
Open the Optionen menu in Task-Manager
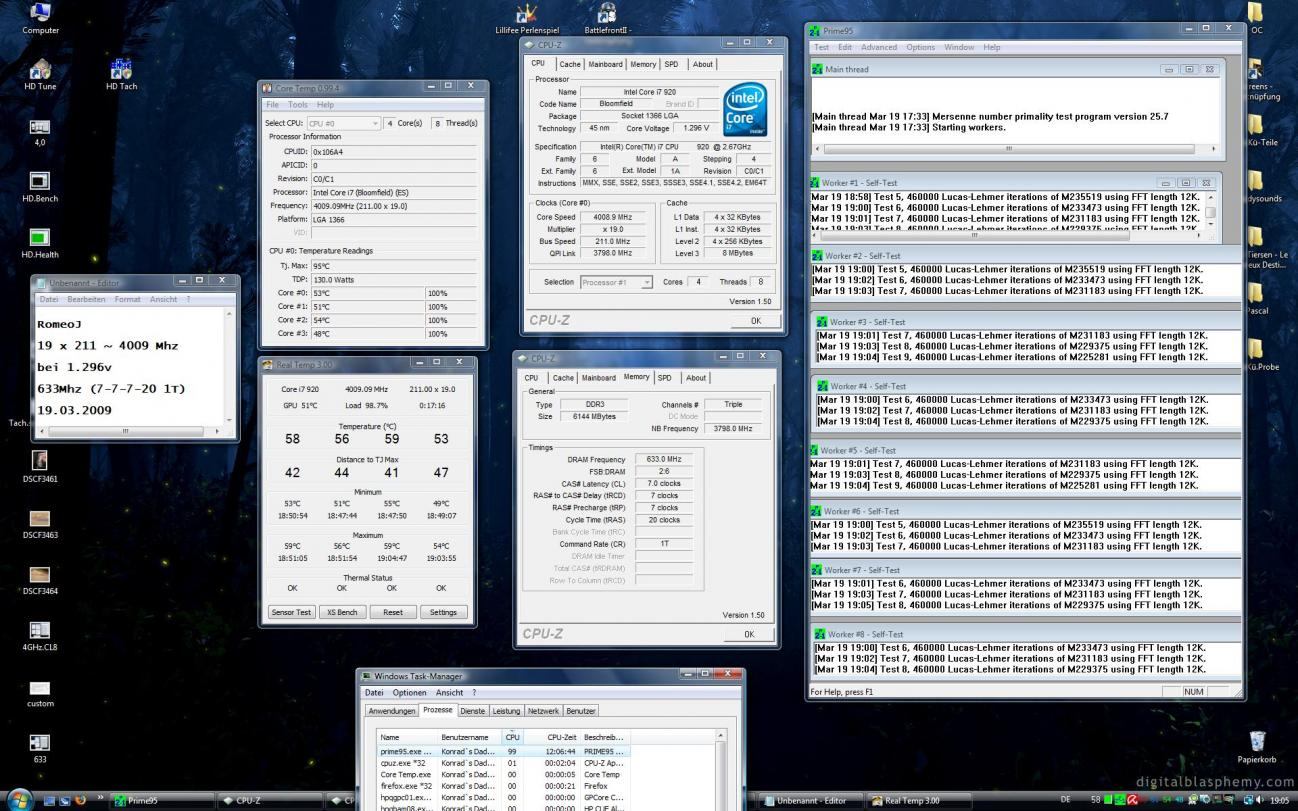point(410,692)
